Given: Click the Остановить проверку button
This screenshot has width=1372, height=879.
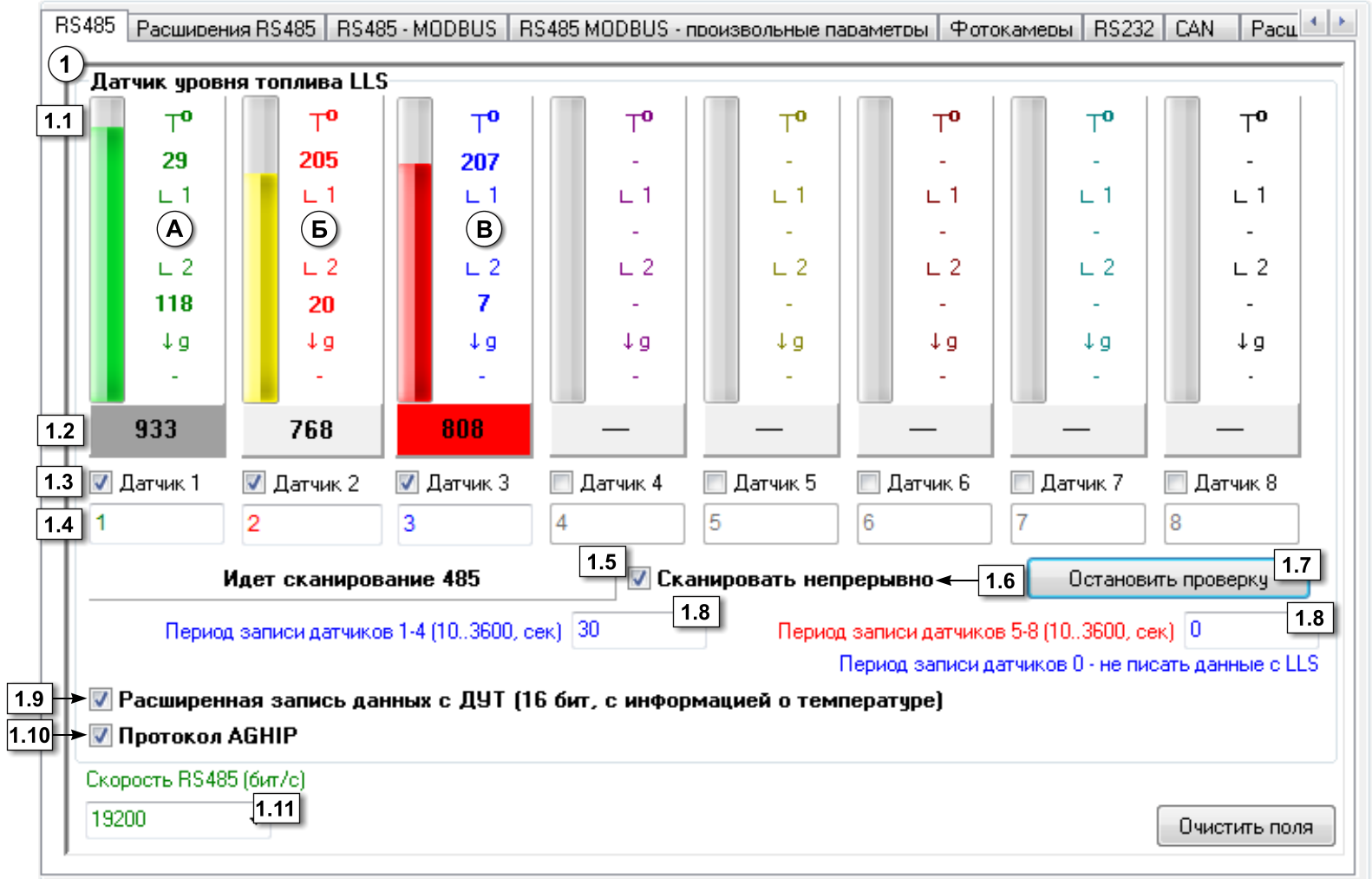Looking at the screenshot, I should click(x=1168, y=579).
